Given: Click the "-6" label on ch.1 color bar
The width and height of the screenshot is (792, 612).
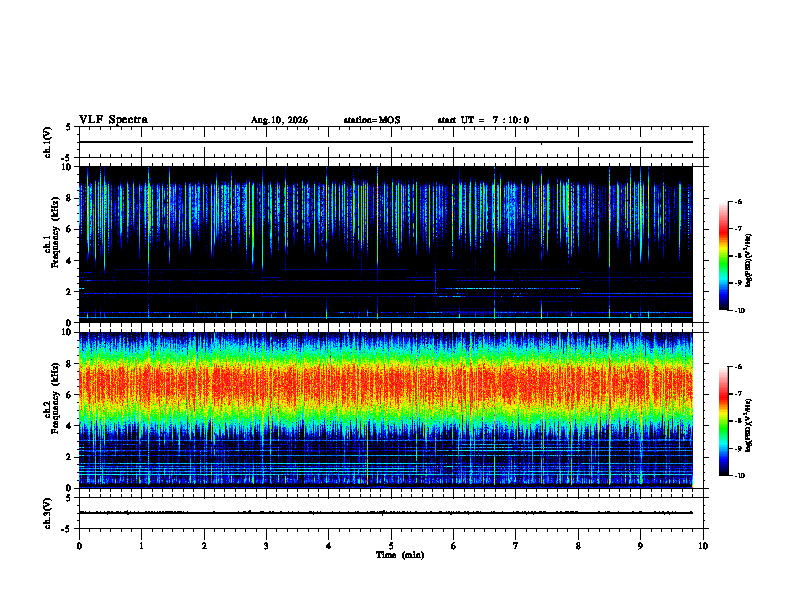Looking at the screenshot, I should [x=738, y=201].
